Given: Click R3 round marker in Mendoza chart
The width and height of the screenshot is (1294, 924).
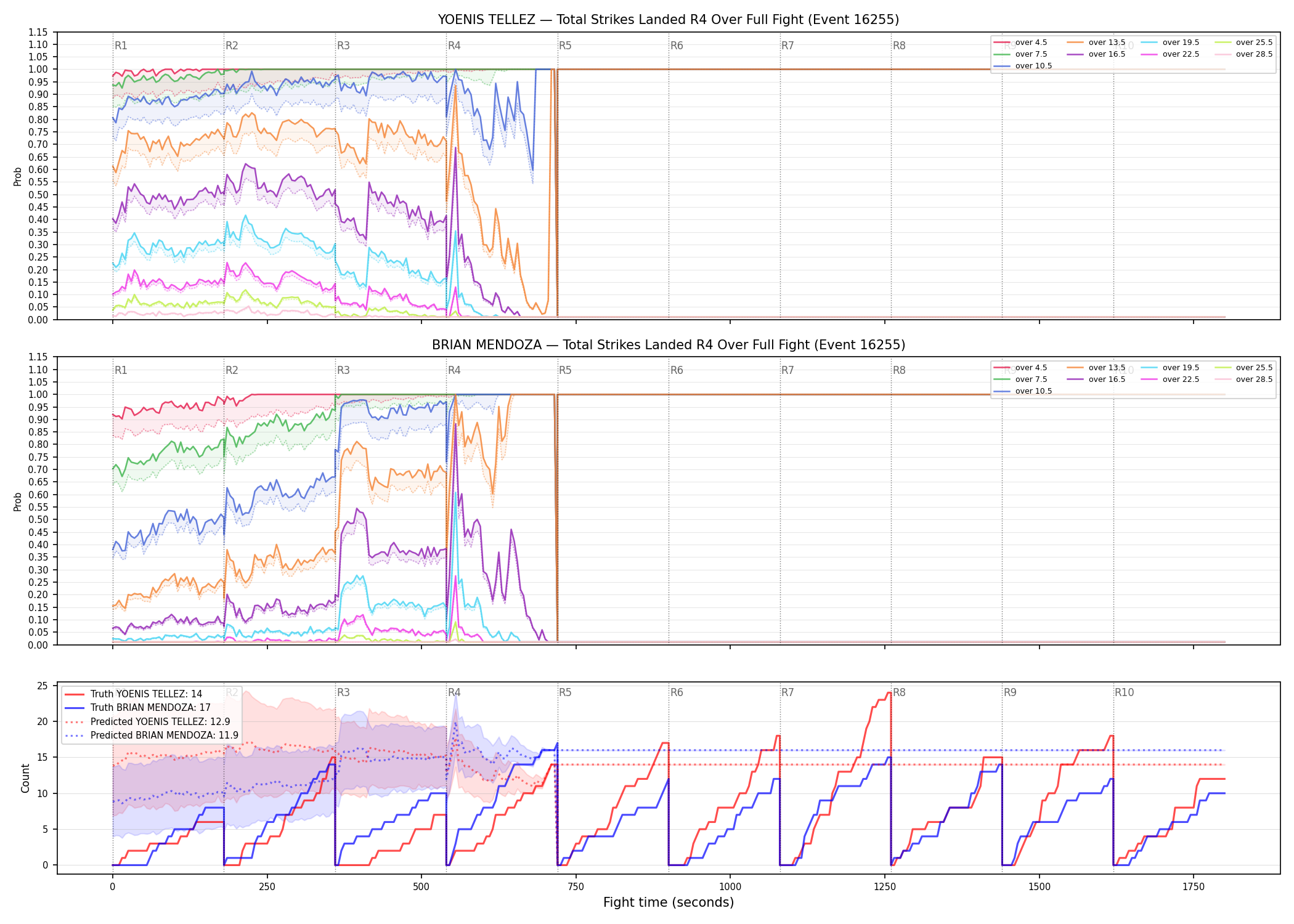Looking at the screenshot, I should 343,370.
